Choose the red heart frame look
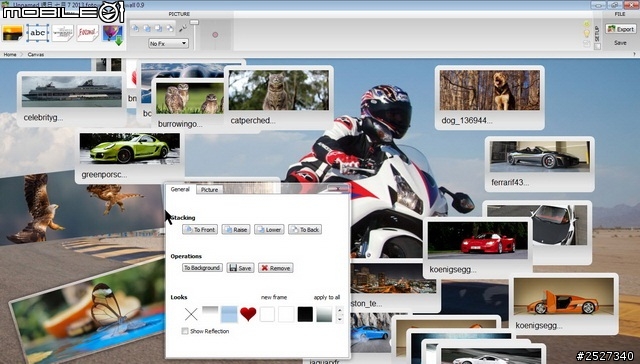This screenshot has height=364, width=640. (248, 314)
